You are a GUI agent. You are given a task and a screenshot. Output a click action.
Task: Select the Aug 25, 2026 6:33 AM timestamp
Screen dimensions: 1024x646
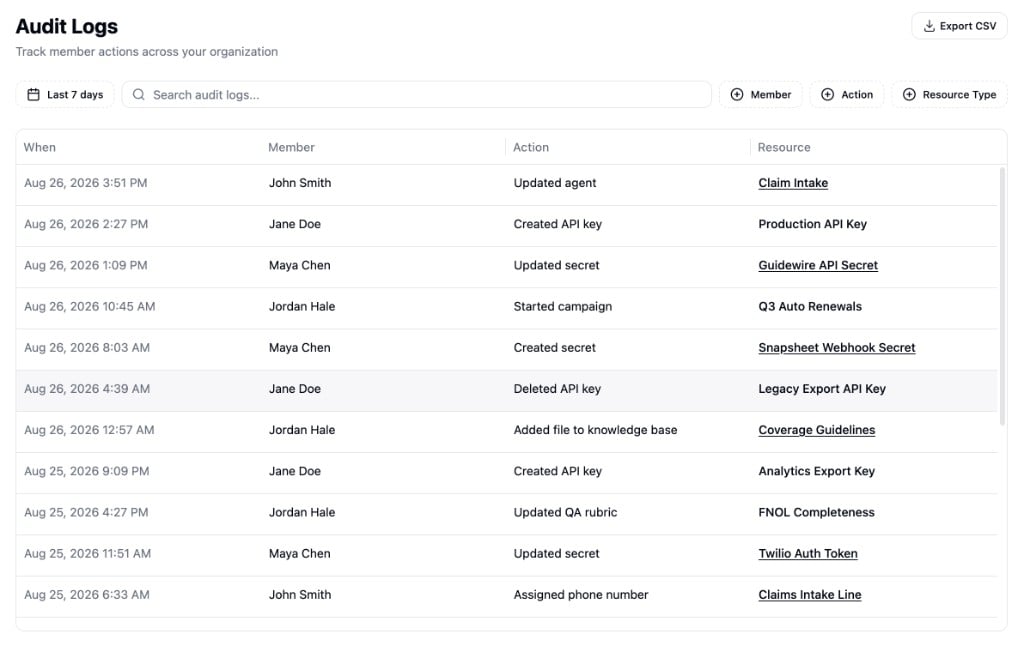[87, 595]
